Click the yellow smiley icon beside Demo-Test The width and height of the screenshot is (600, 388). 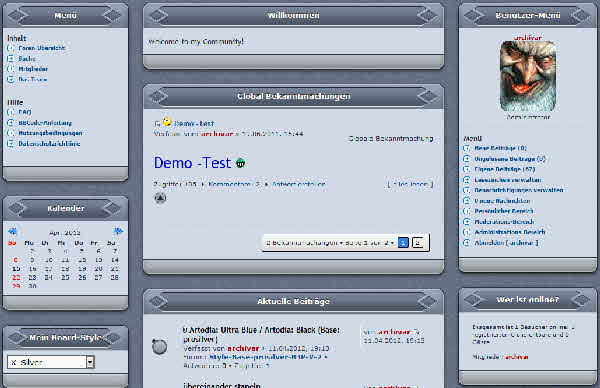tap(167, 122)
